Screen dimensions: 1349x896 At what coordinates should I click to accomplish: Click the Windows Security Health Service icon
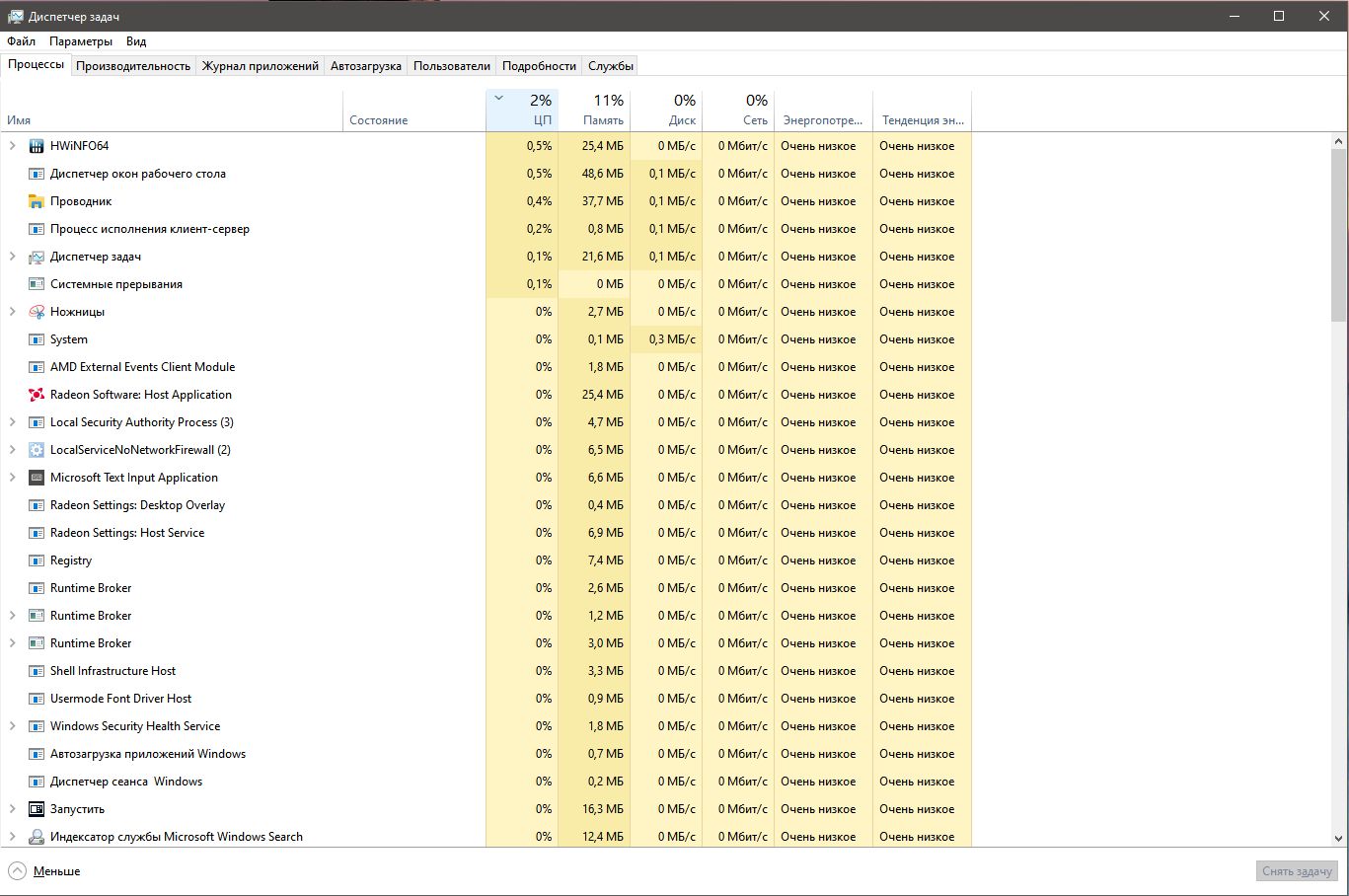click(37, 726)
